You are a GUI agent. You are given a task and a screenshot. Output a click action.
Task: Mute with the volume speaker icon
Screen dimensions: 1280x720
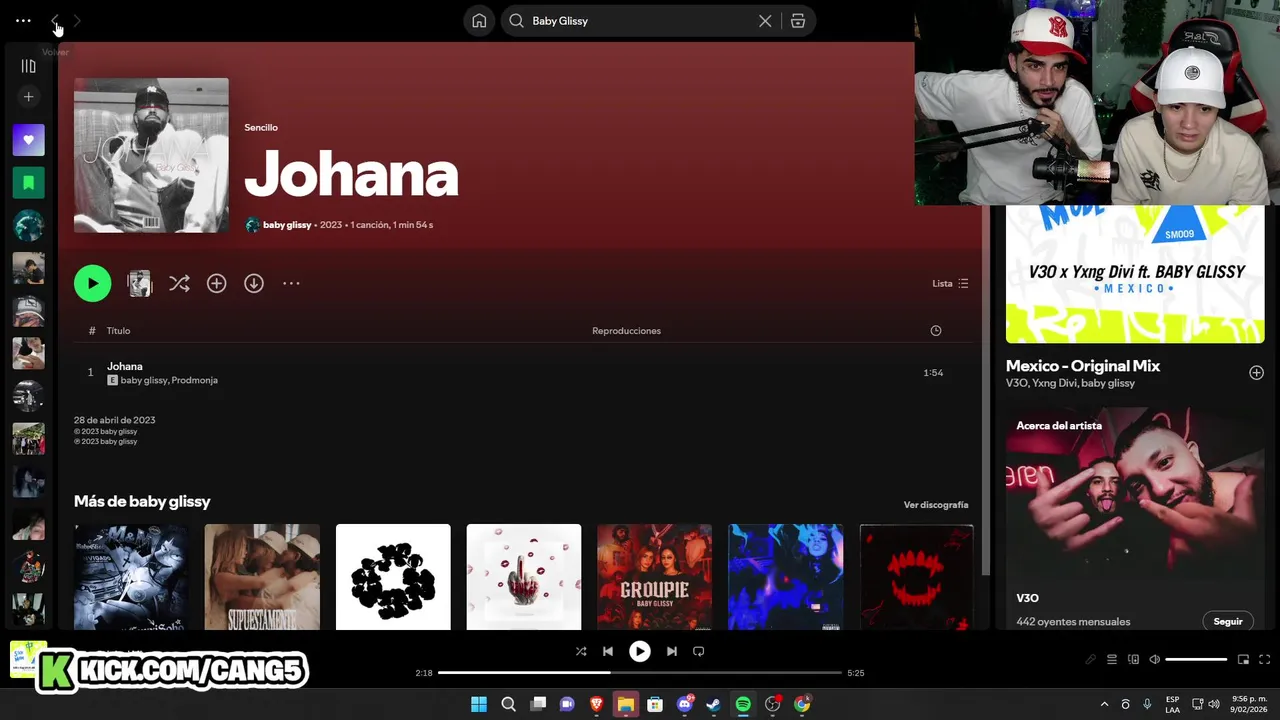pyautogui.click(x=1155, y=660)
